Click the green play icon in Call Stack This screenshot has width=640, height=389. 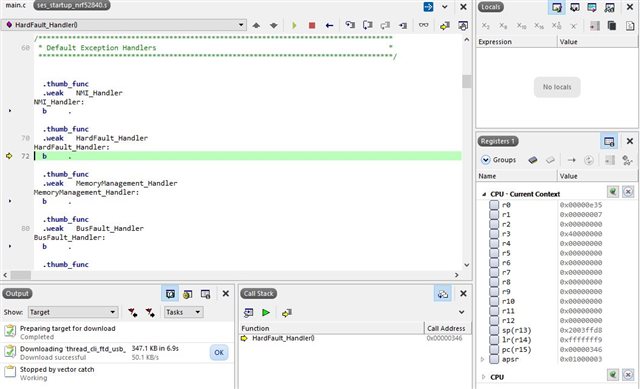click(x=266, y=313)
